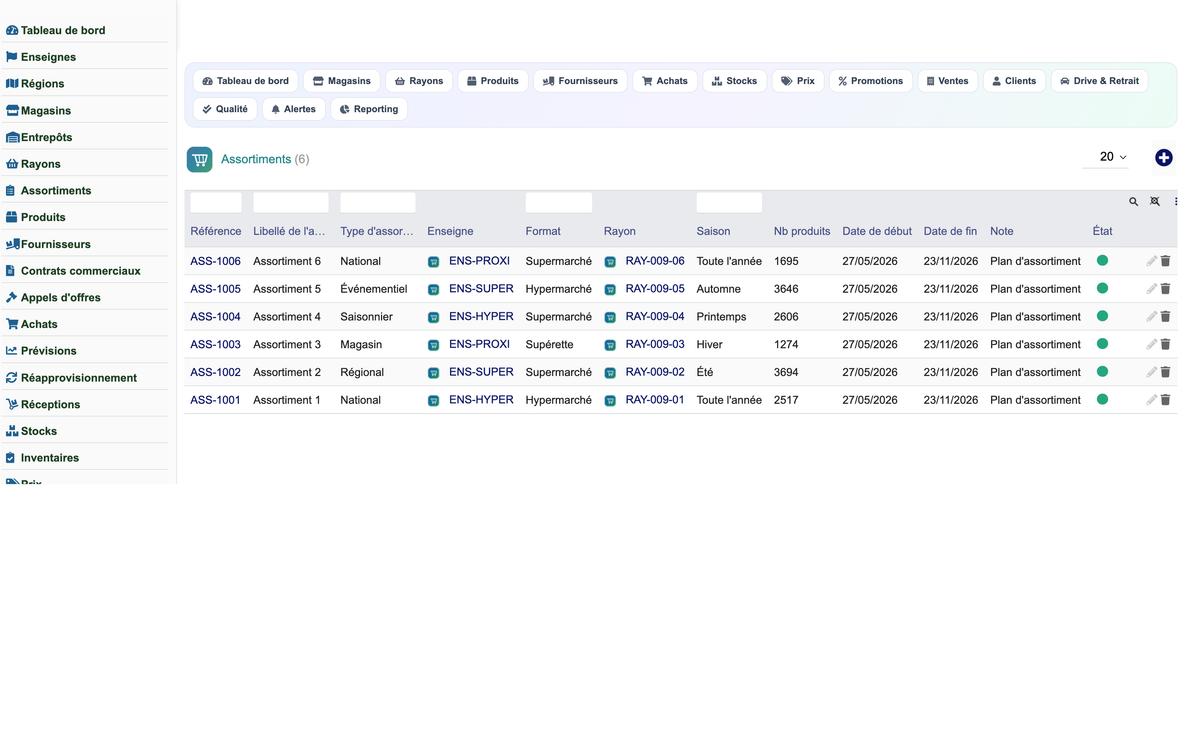Click the Assortiments cart icon beside the title
Screen dimensions: 1200x743
(x=199, y=159)
